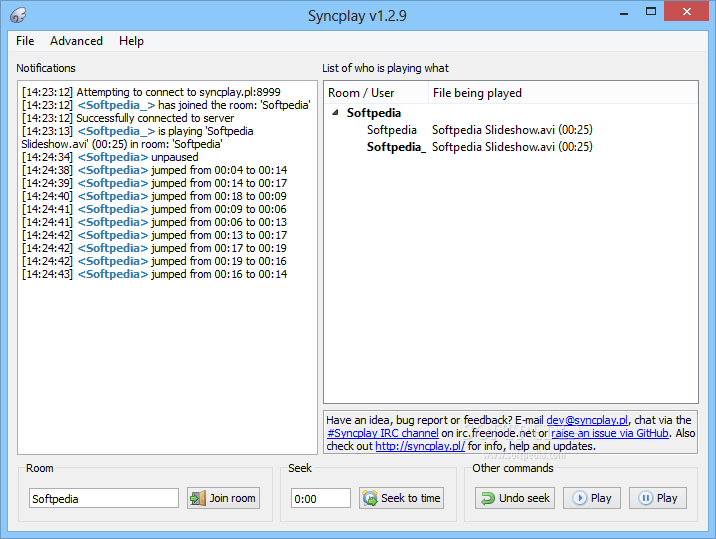716x539 pixels.
Task: Minimize the Syncplay window
Action: coord(624,13)
